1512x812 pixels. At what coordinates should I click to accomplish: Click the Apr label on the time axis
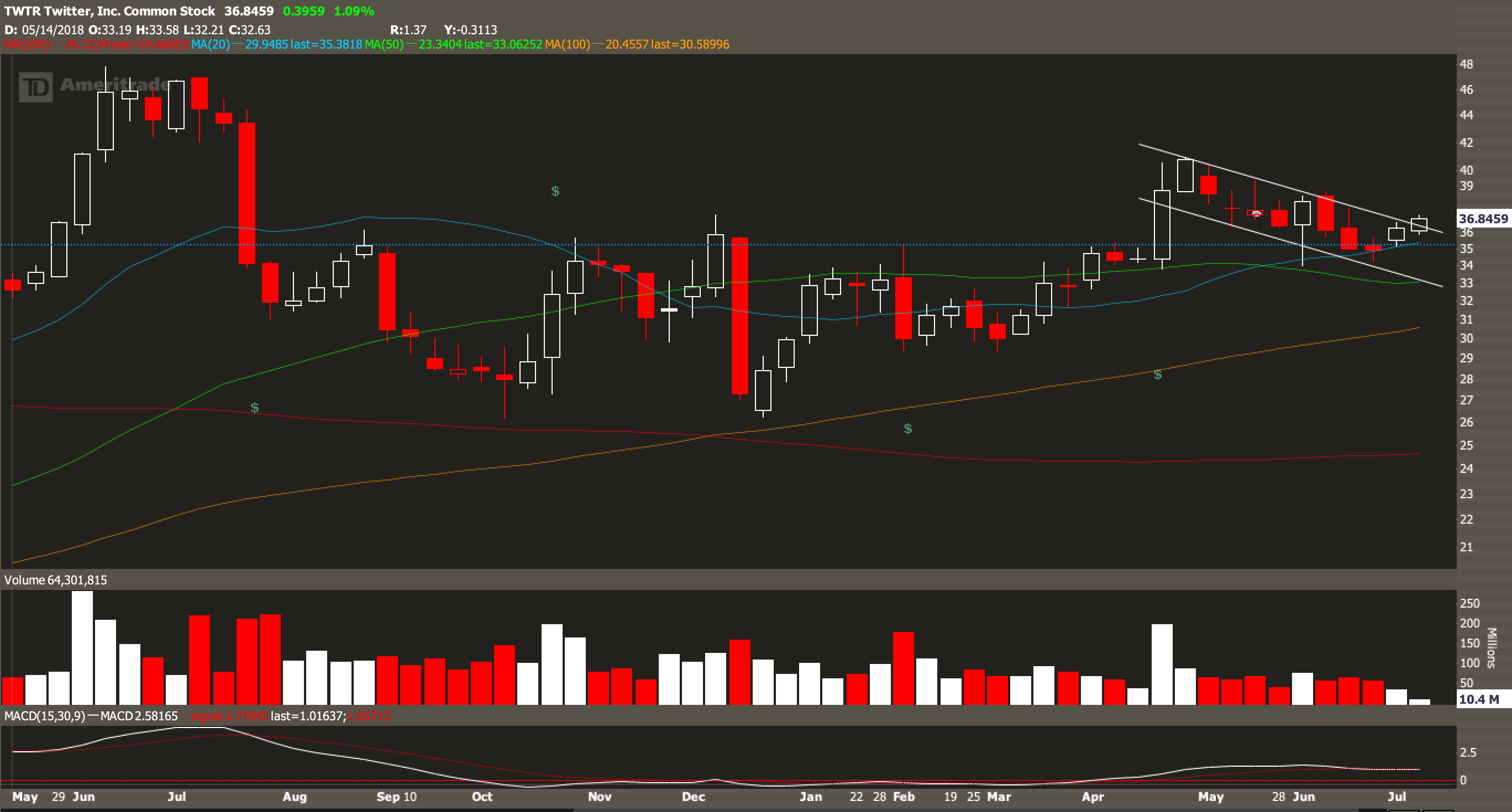1093,796
